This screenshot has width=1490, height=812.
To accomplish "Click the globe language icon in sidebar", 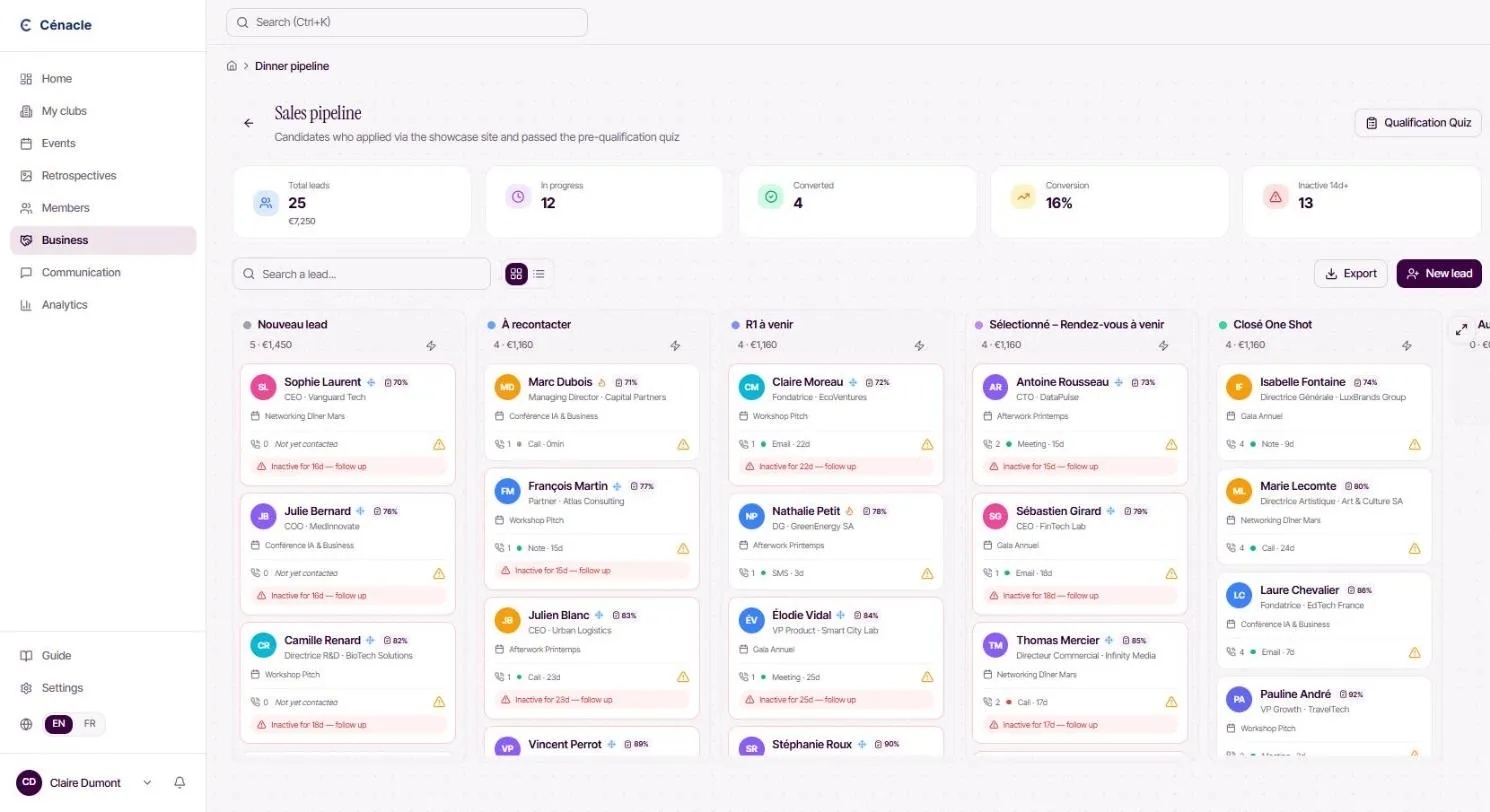I will [x=26, y=724].
